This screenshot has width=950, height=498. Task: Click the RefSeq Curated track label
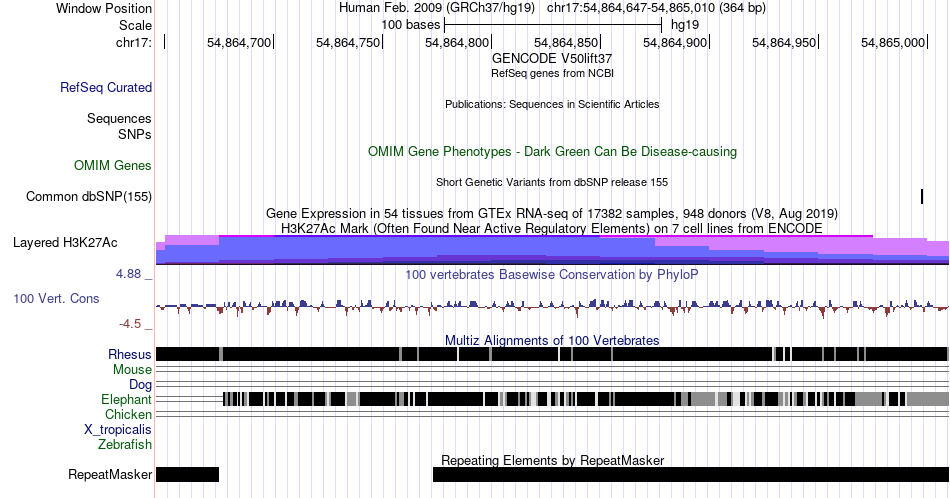coord(105,87)
